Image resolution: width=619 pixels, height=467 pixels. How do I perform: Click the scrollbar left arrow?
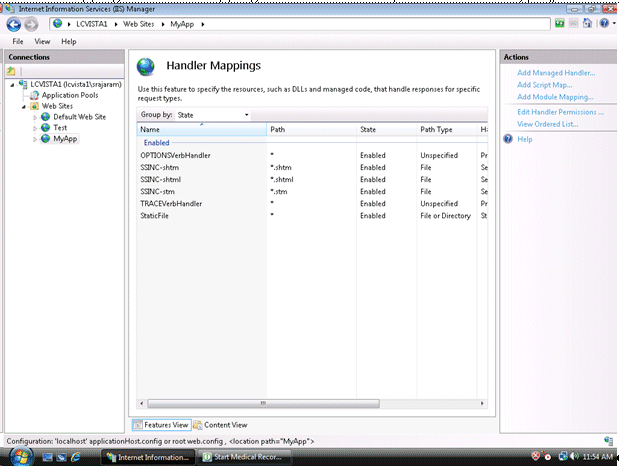click(142, 403)
